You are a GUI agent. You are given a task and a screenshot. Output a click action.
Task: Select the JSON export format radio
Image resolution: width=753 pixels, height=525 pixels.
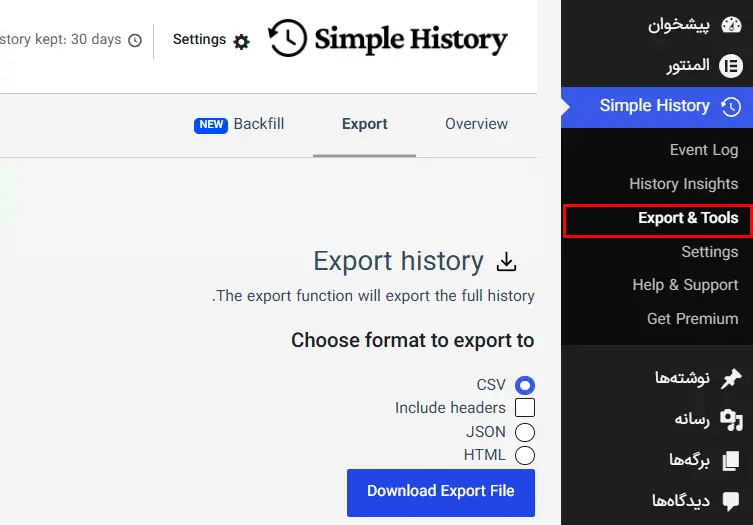coord(525,432)
